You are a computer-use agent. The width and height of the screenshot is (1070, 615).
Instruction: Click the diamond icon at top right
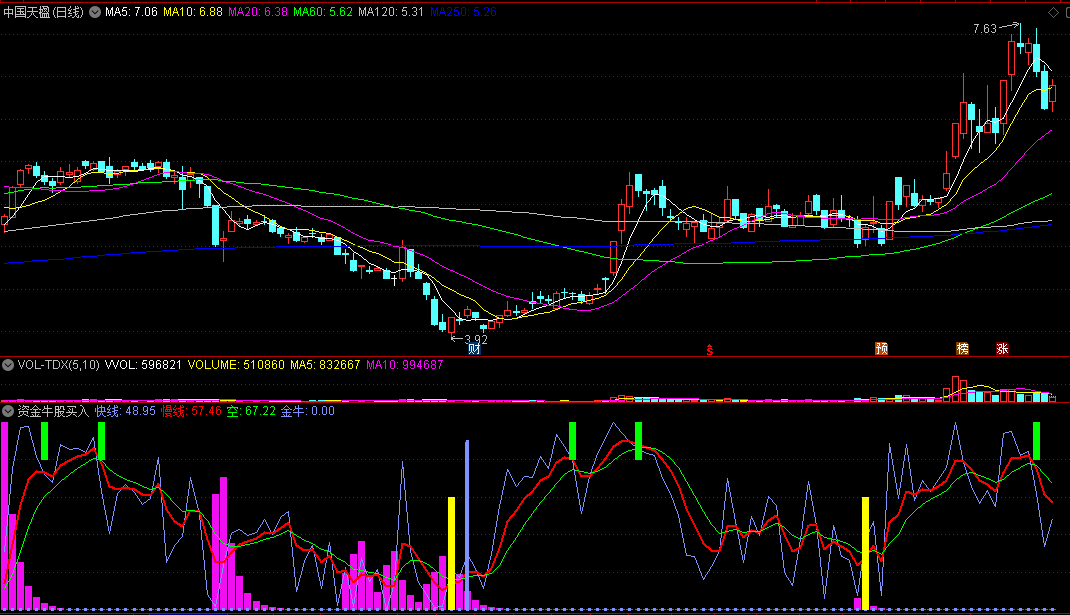[1053, 12]
